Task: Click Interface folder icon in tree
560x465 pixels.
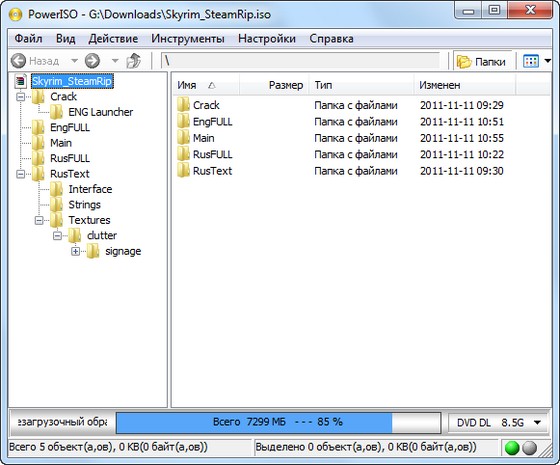Action: 56,189
